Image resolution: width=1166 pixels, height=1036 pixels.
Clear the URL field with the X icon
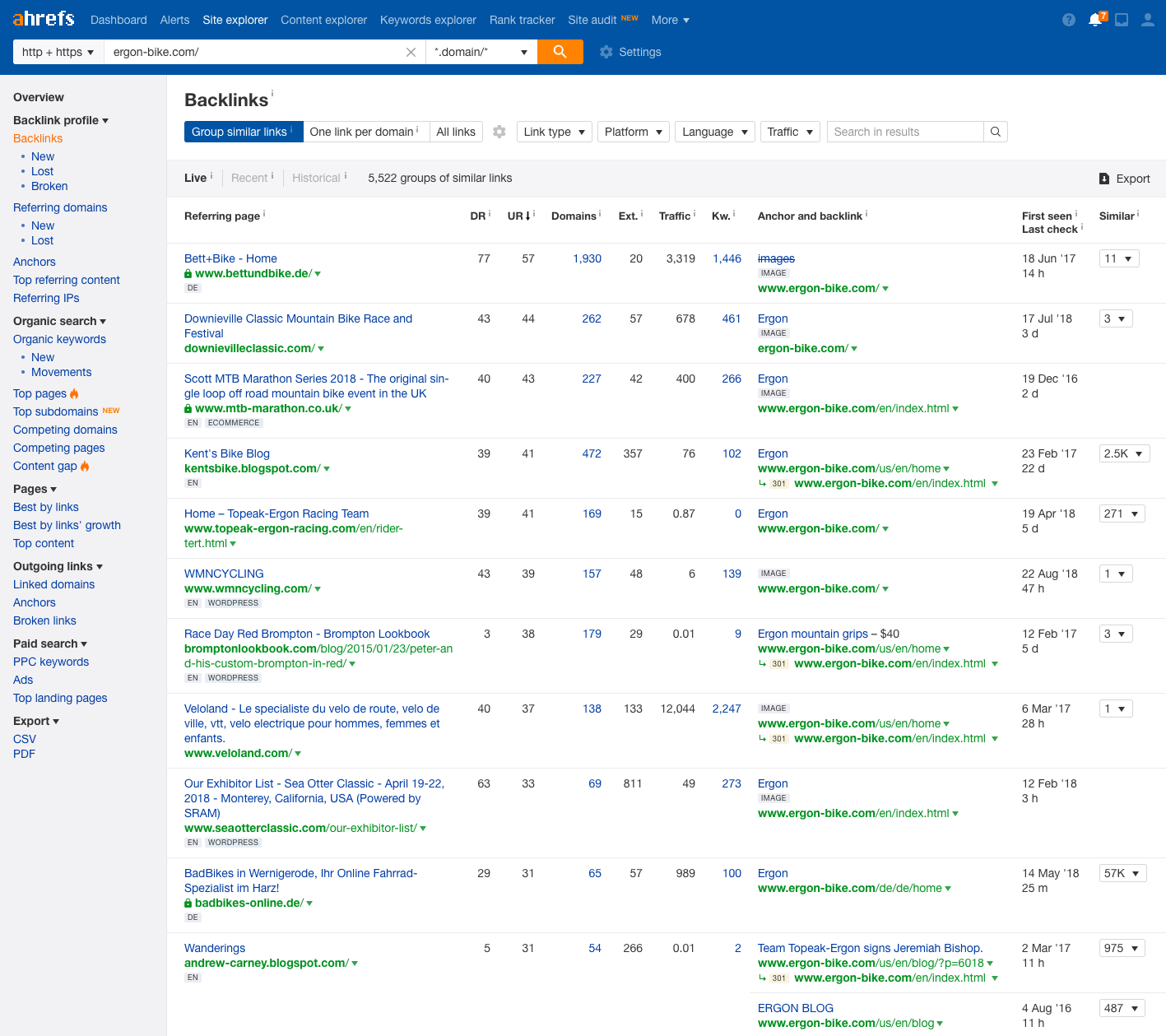coord(411,52)
